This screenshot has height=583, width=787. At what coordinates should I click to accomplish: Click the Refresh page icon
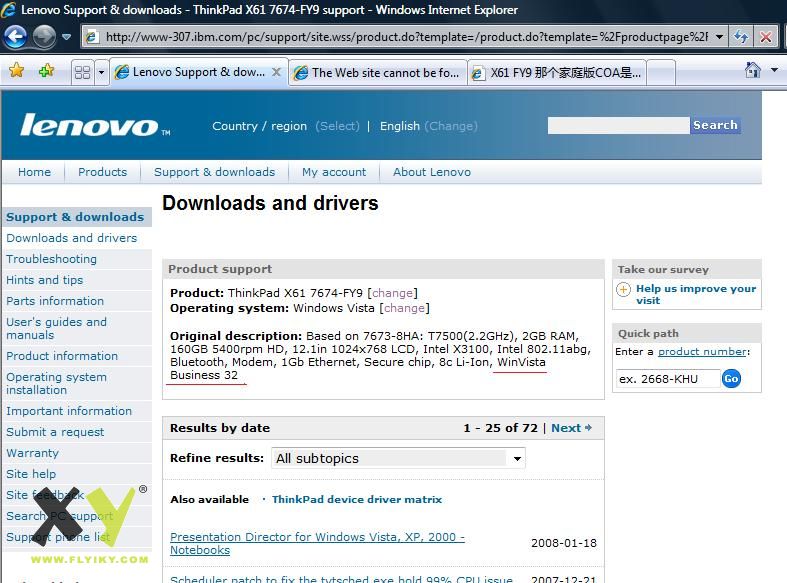click(741, 37)
